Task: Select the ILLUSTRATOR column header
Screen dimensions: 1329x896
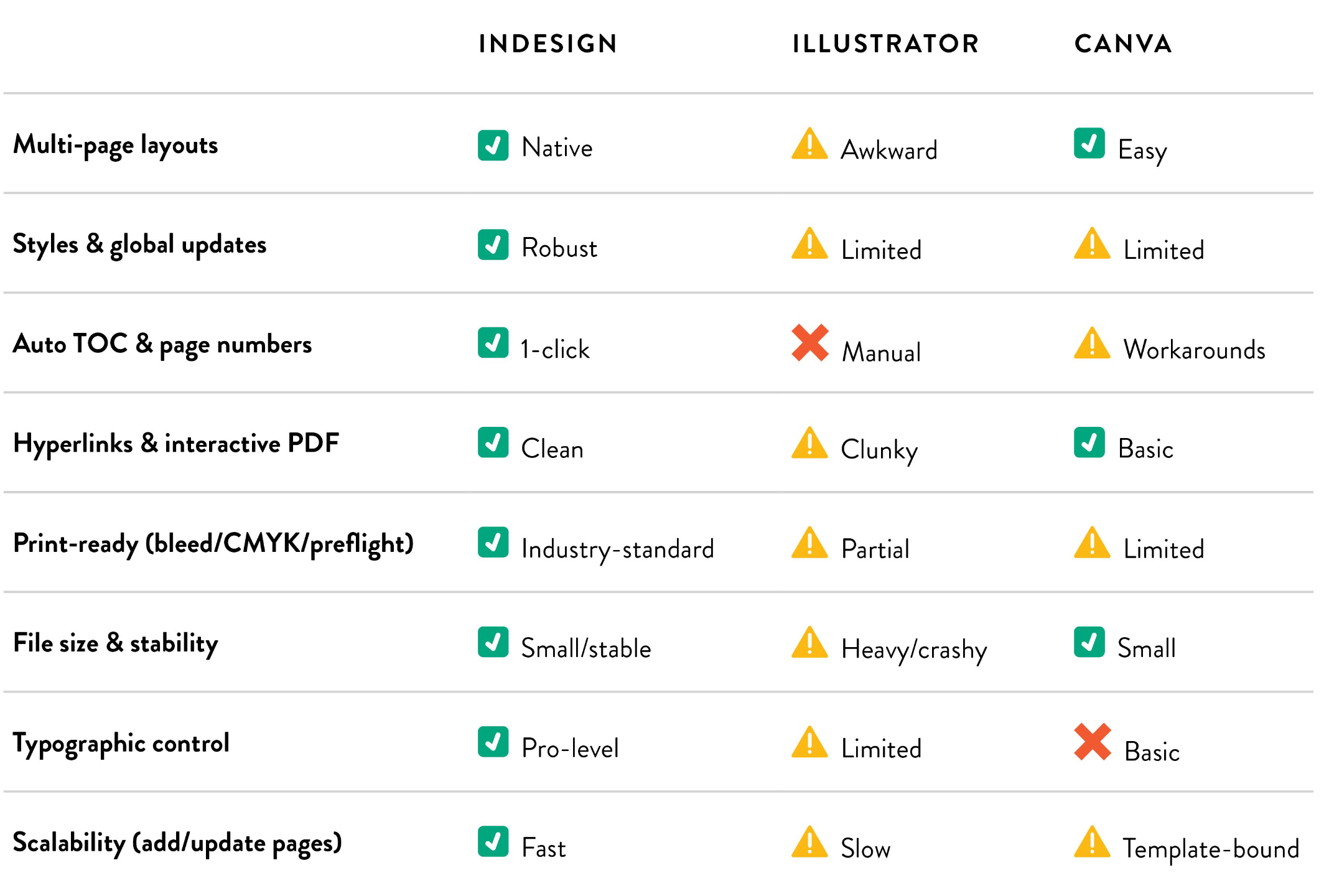Action: (885, 44)
